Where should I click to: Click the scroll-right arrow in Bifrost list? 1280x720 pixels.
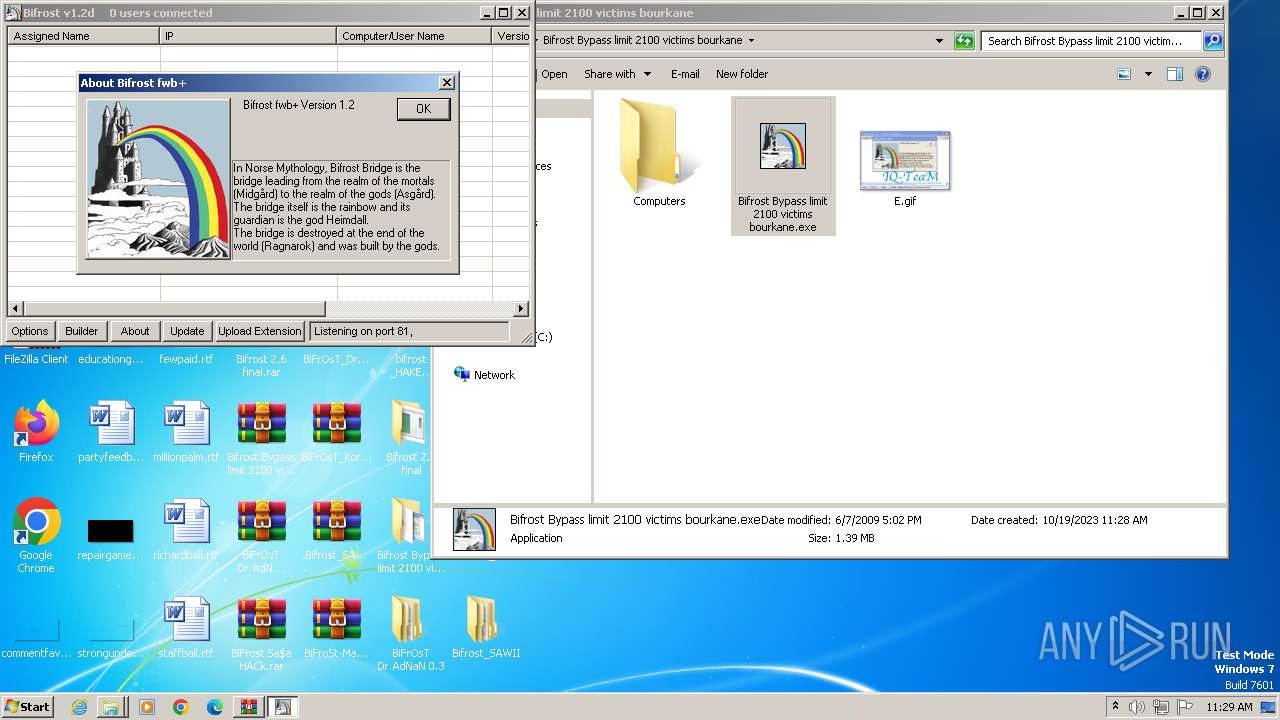click(521, 309)
